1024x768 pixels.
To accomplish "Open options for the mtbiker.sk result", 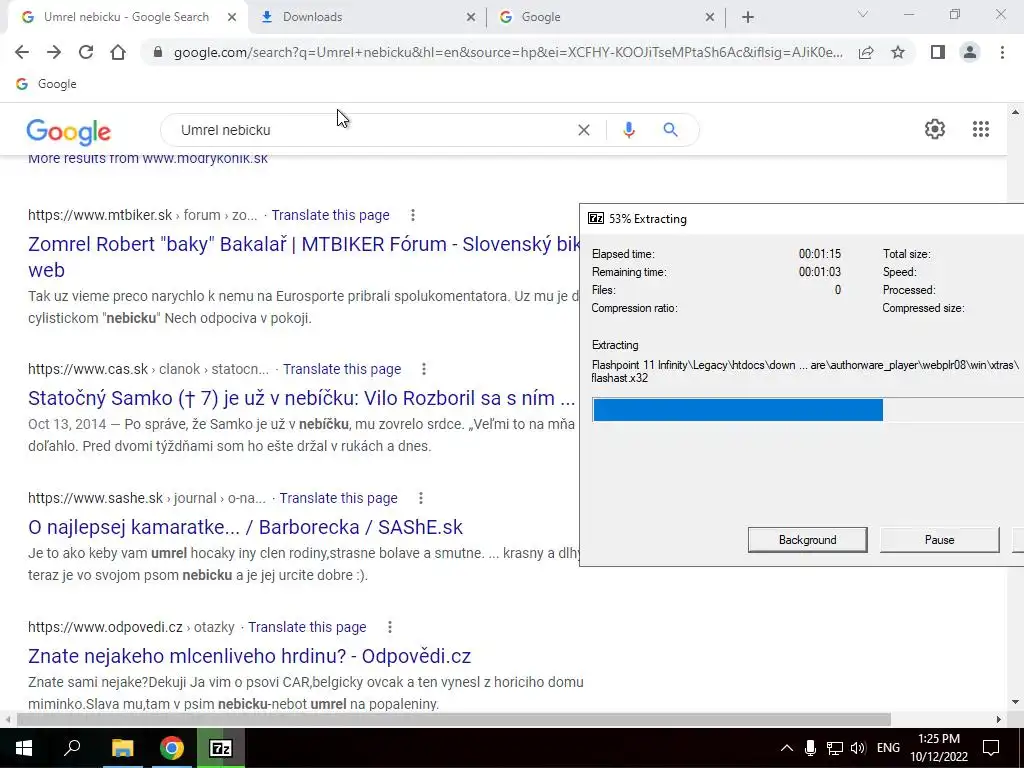I will [413, 215].
